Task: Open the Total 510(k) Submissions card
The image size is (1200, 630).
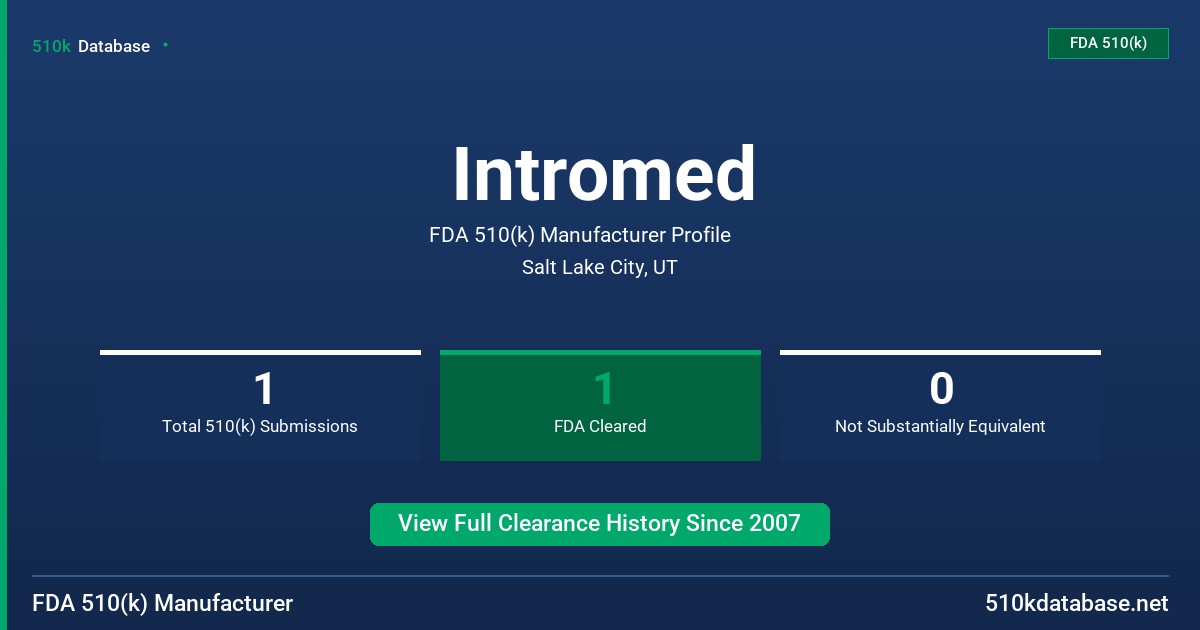Action: tap(260, 405)
